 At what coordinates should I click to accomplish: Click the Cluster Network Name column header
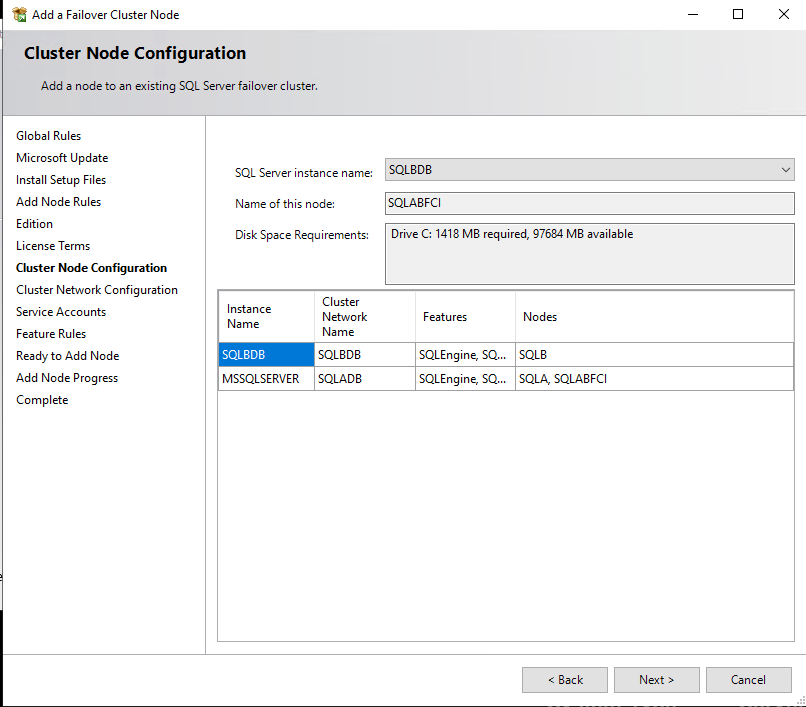tap(364, 316)
